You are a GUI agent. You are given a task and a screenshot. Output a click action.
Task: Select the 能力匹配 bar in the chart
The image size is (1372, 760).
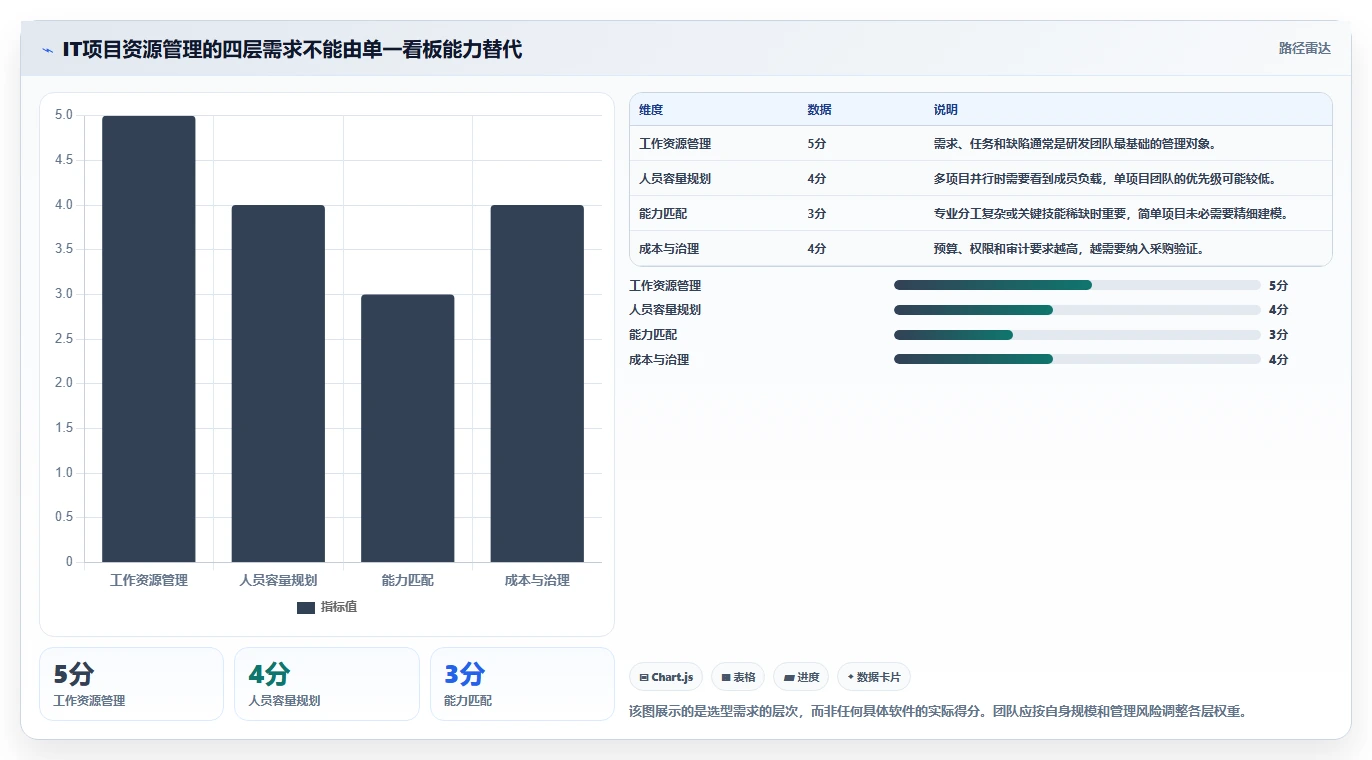click(408, 428)
